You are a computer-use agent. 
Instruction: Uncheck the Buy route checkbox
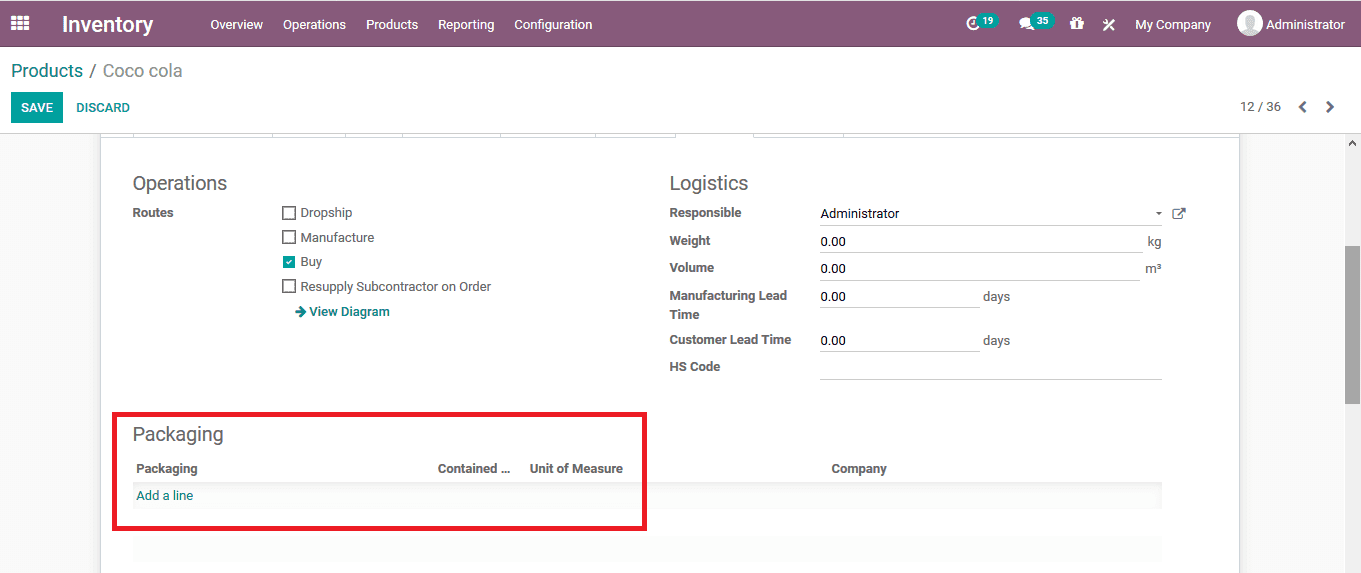point(289,262)
